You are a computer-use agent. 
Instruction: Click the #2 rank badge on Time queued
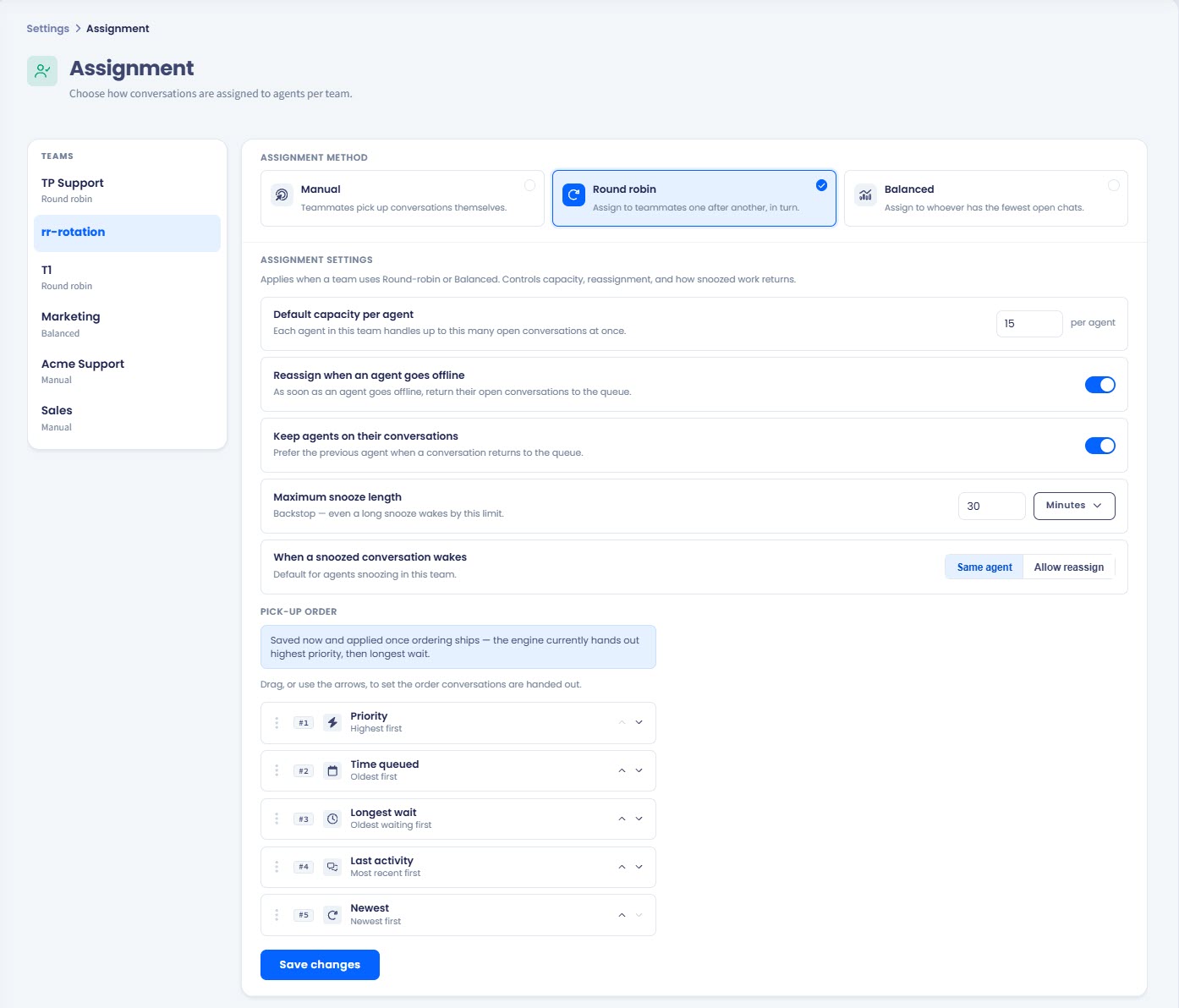click(x=304, y=771)
